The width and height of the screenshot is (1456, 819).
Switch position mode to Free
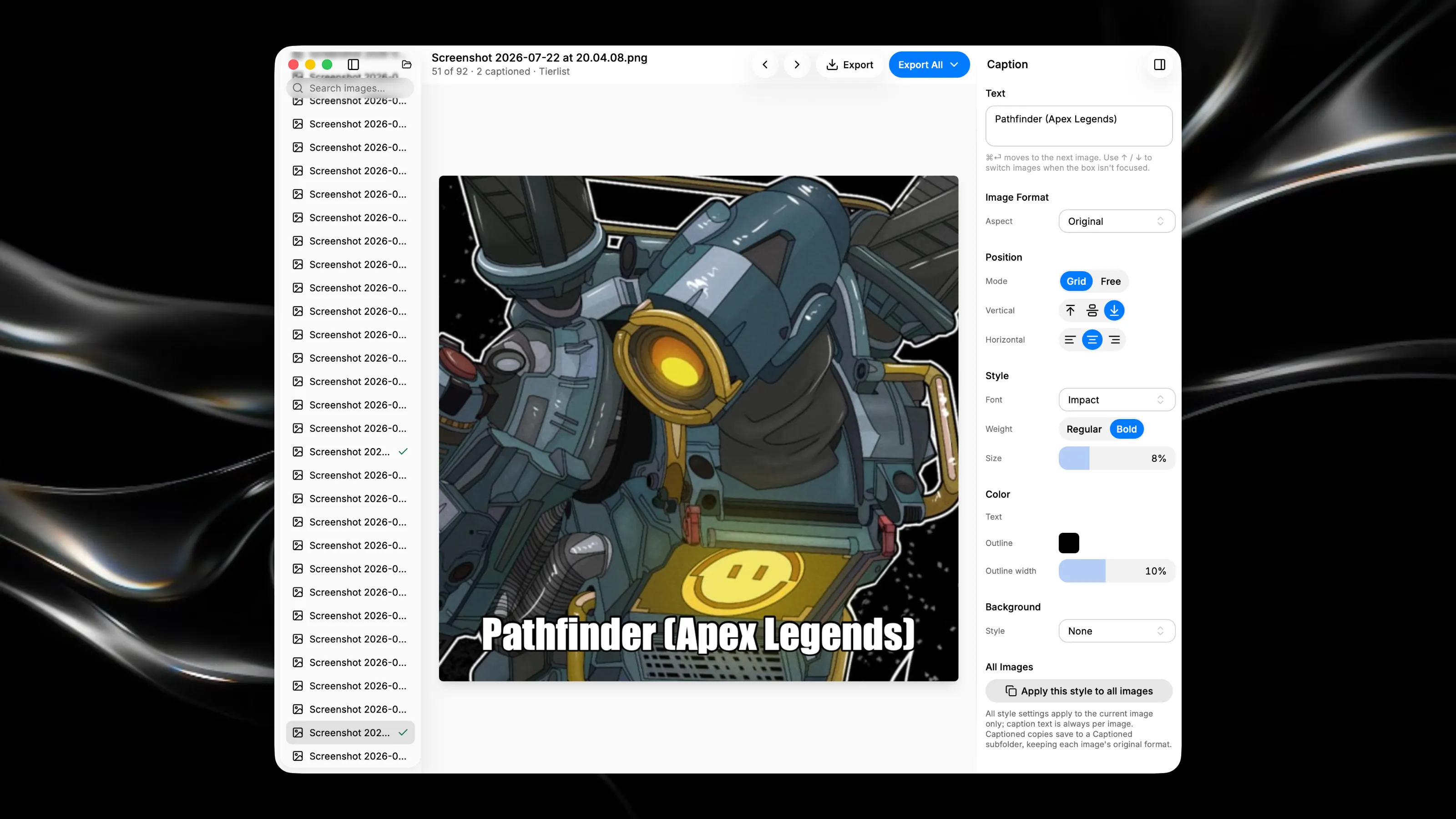point(1110,282)
